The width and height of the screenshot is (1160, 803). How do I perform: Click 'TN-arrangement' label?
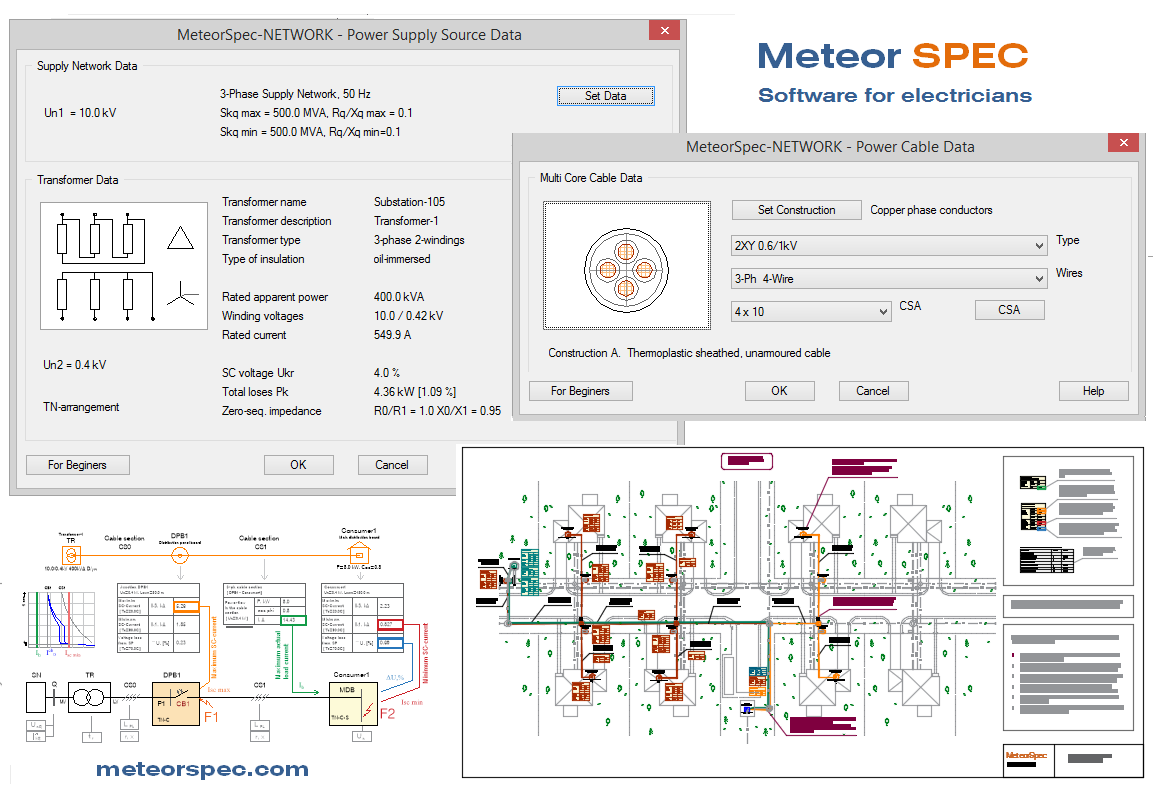point(81,407)
